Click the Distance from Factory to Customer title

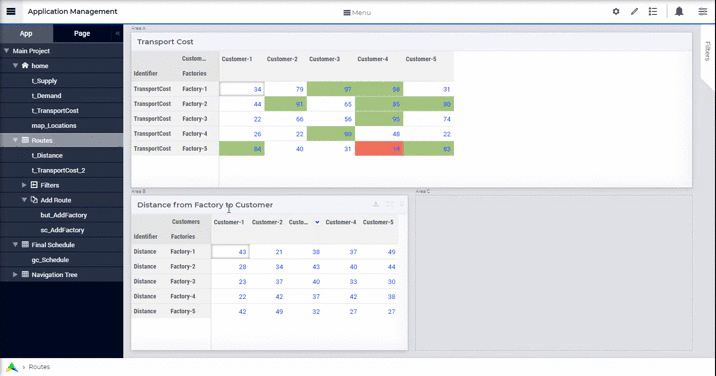pyautogui.click(x=205, y=205)
